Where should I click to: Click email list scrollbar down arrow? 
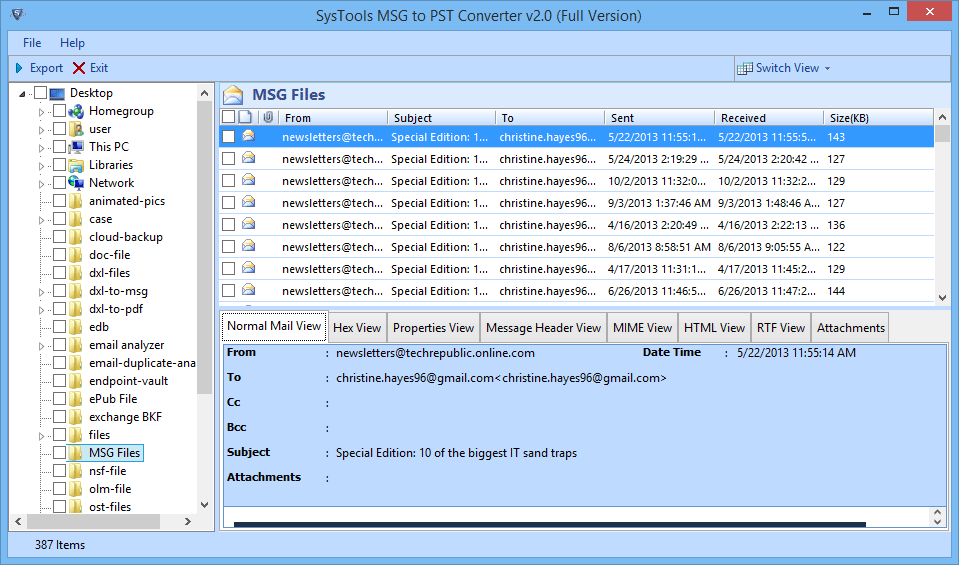click(x=942, y=298)
